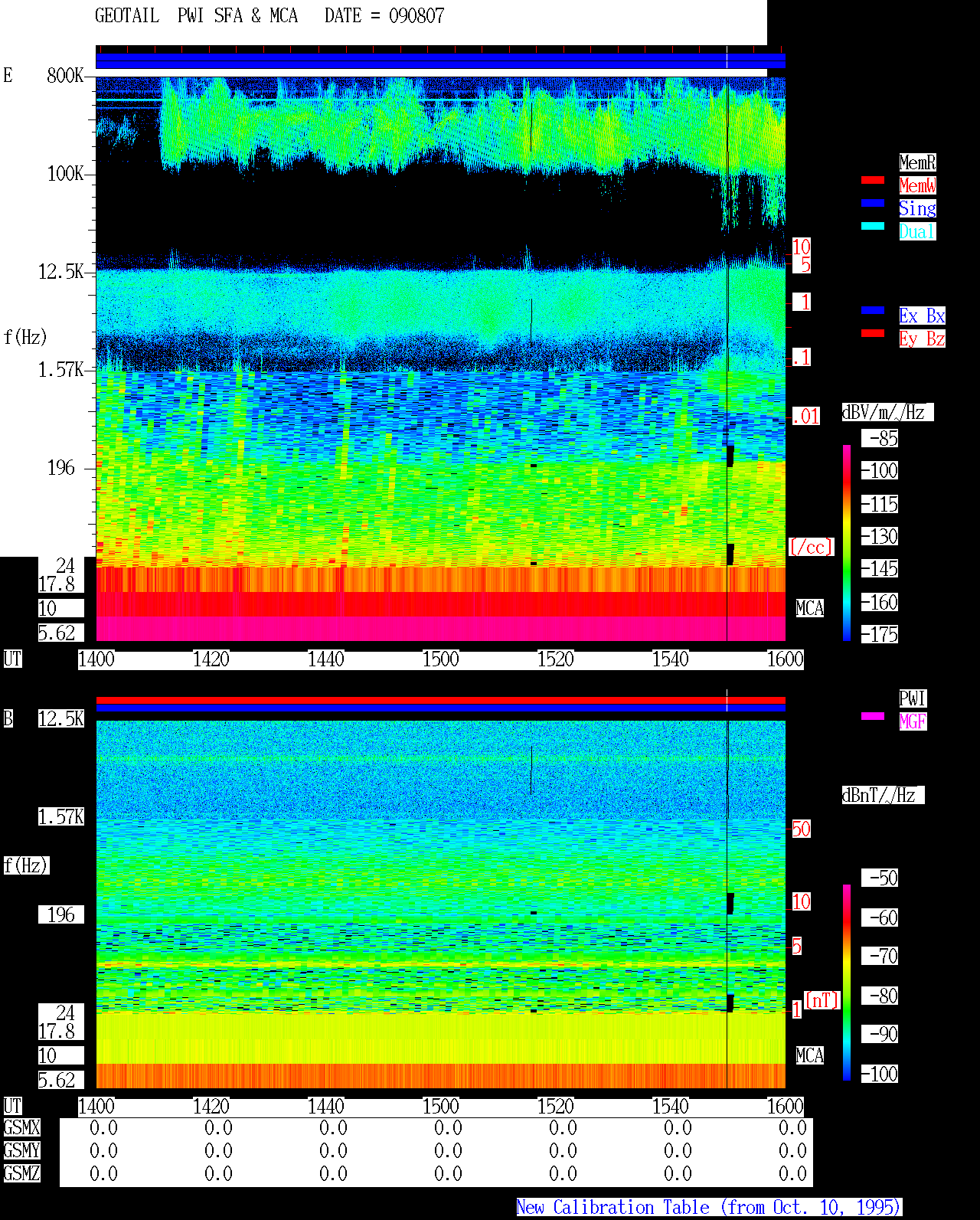Viewport: 980px width, 1220px height.
Task: Click the 1500 UT tick under electric spectrogram
Action: tap(441, 659)
